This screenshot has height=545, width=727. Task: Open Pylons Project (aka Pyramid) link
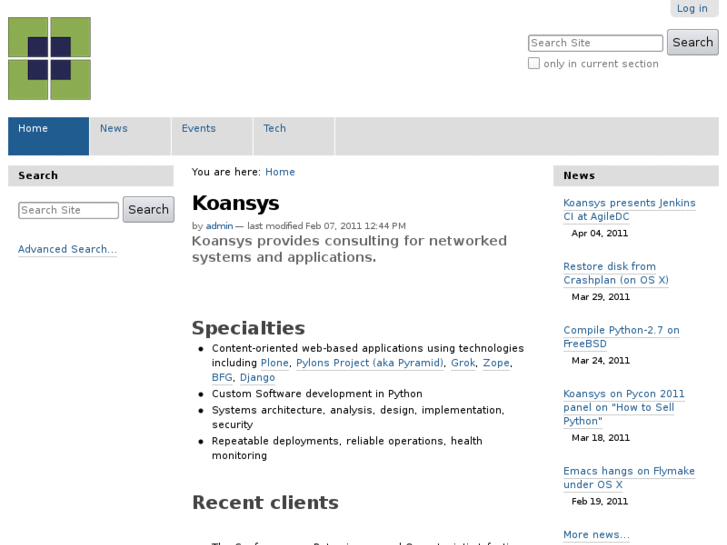point(370,363)
